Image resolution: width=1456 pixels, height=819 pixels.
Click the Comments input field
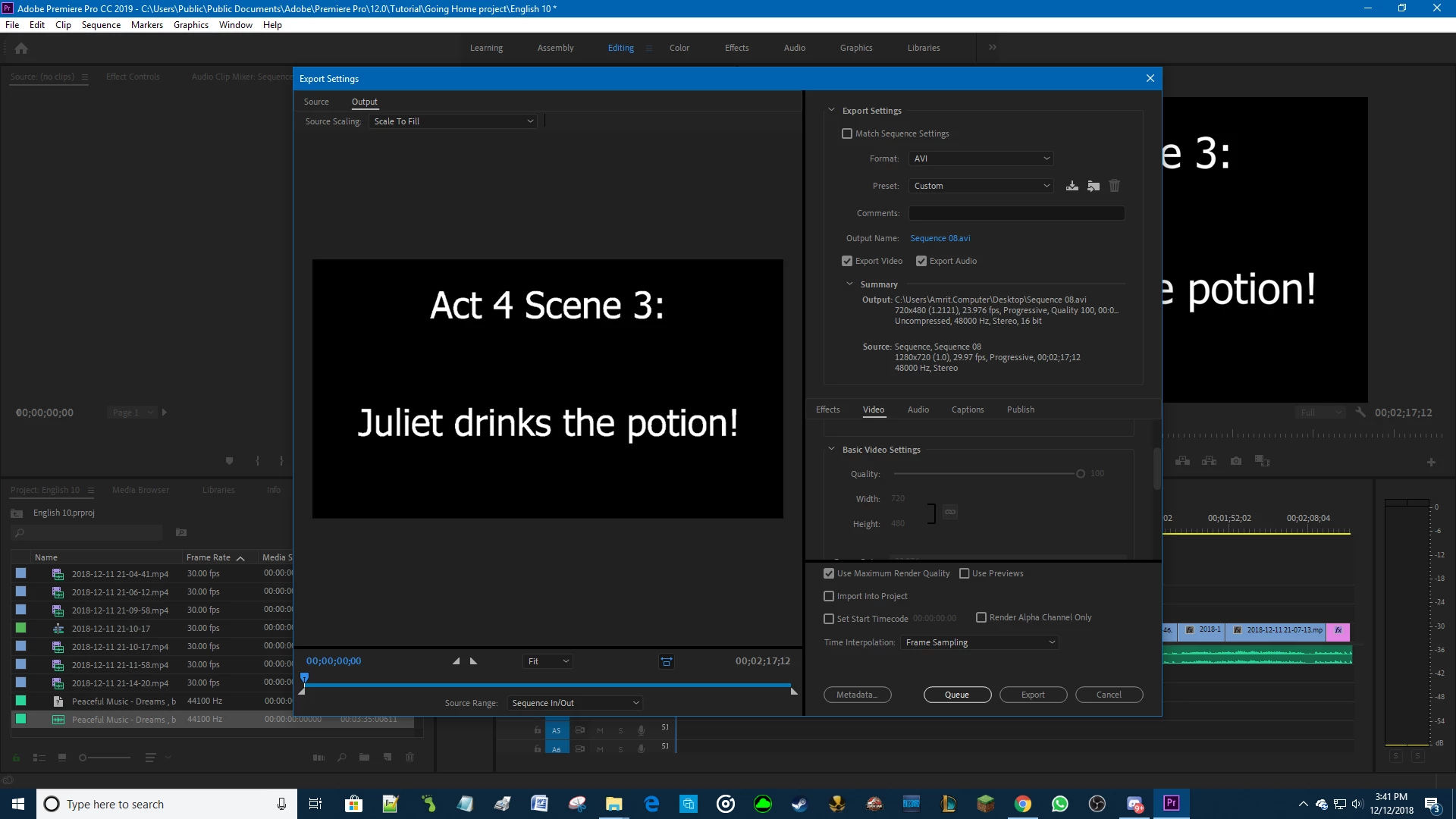(1016, 213)
